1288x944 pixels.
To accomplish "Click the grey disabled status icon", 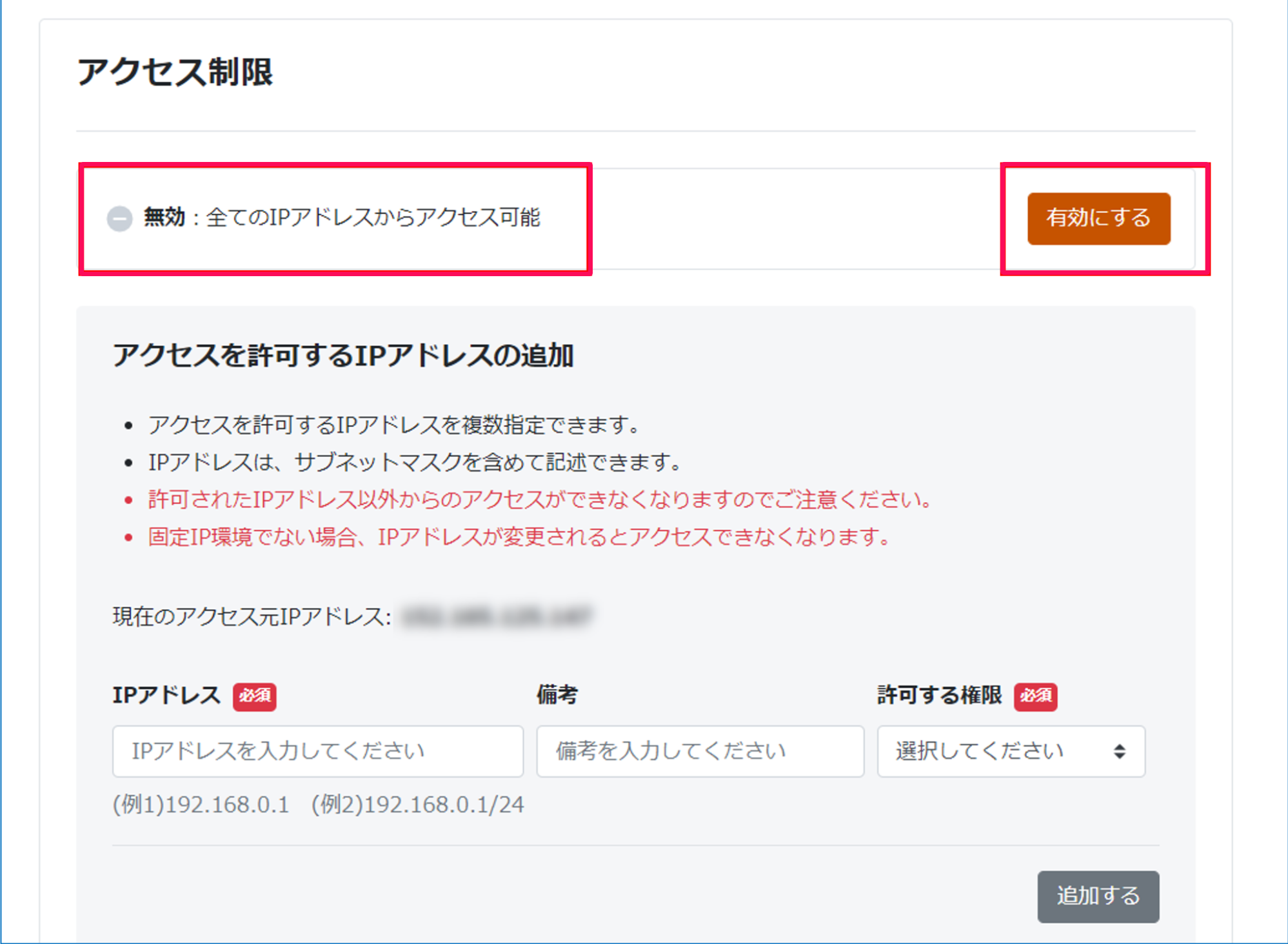I will pos(119,218).
